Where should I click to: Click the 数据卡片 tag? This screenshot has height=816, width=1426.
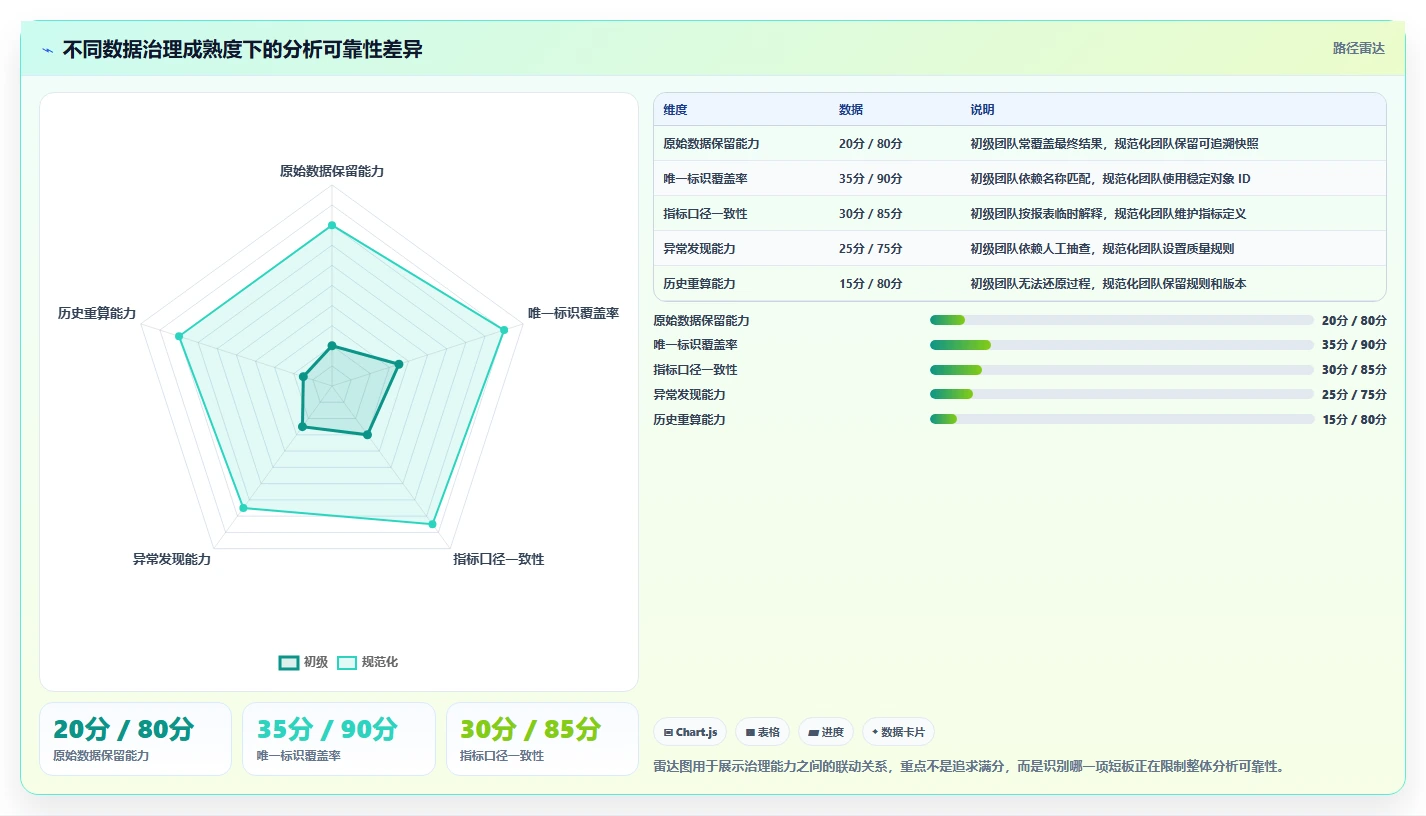(x=898, y=732)
